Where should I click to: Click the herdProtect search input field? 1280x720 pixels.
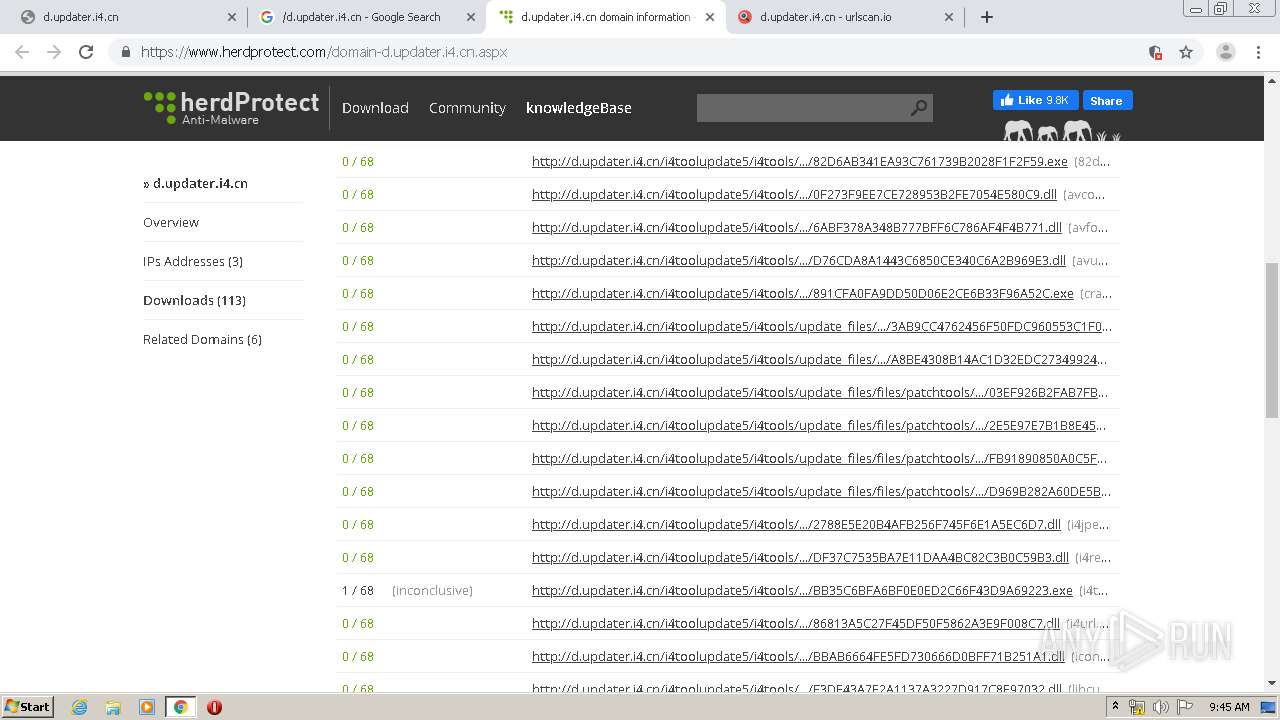803,108
